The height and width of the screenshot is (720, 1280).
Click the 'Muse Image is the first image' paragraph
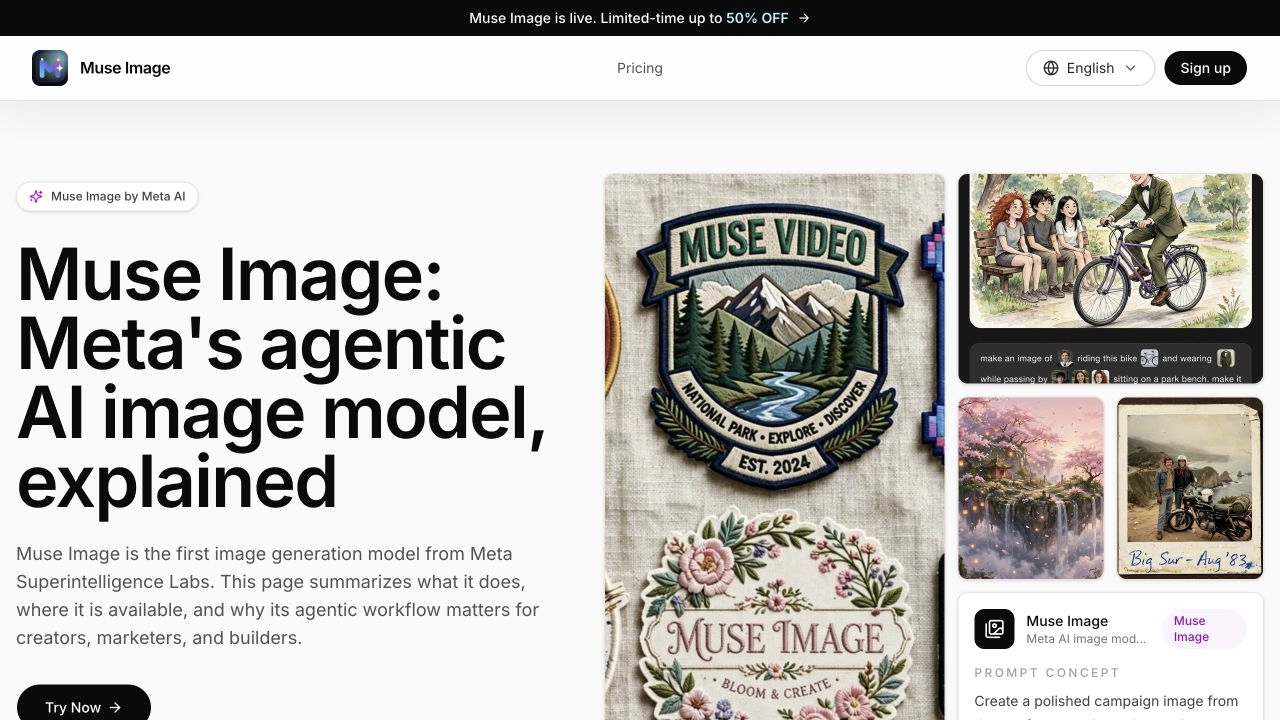tap(278, 596)
